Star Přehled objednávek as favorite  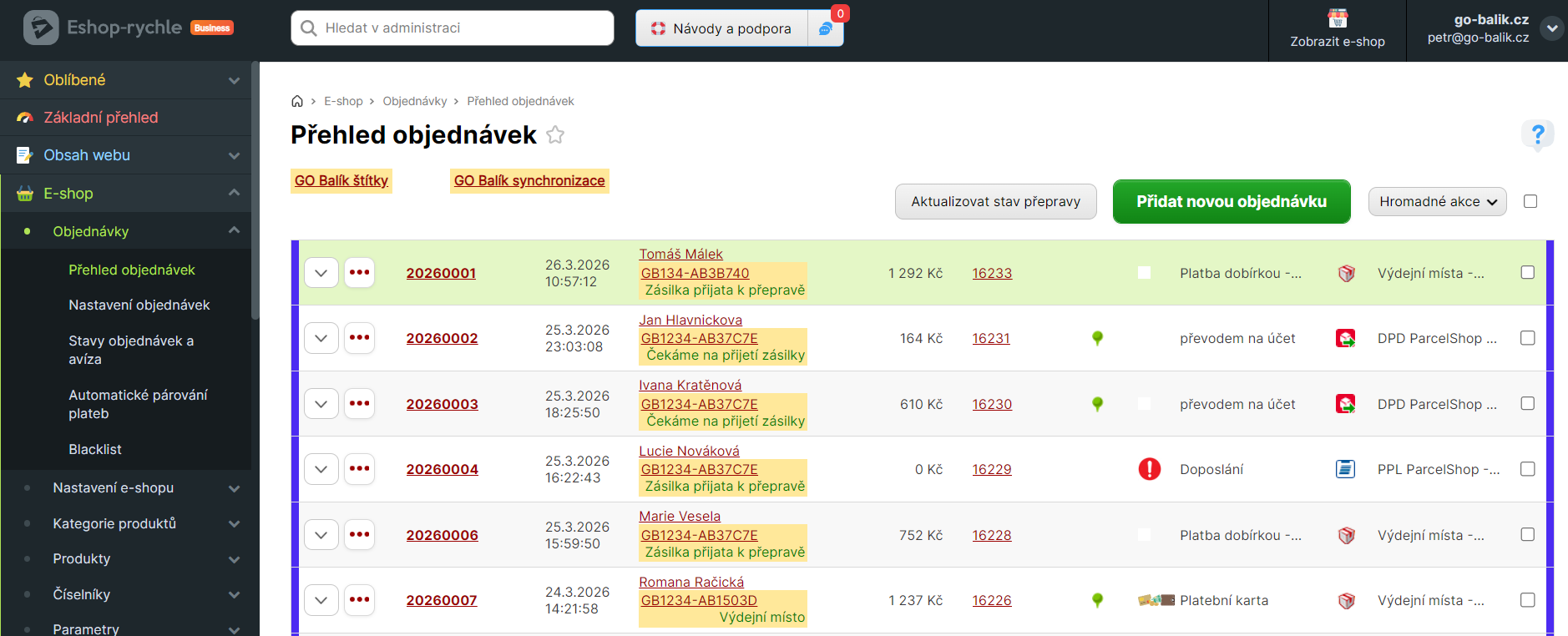[555, 135]
